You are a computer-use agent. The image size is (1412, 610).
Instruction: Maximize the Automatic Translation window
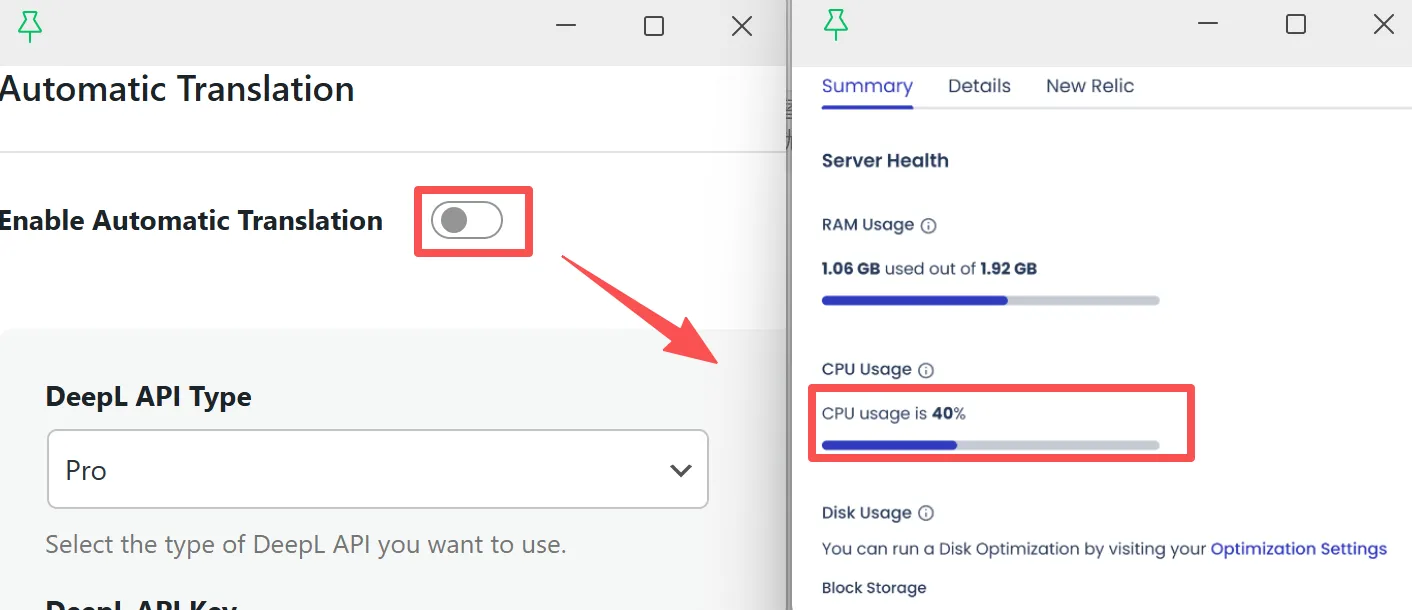tap(654, 26)
